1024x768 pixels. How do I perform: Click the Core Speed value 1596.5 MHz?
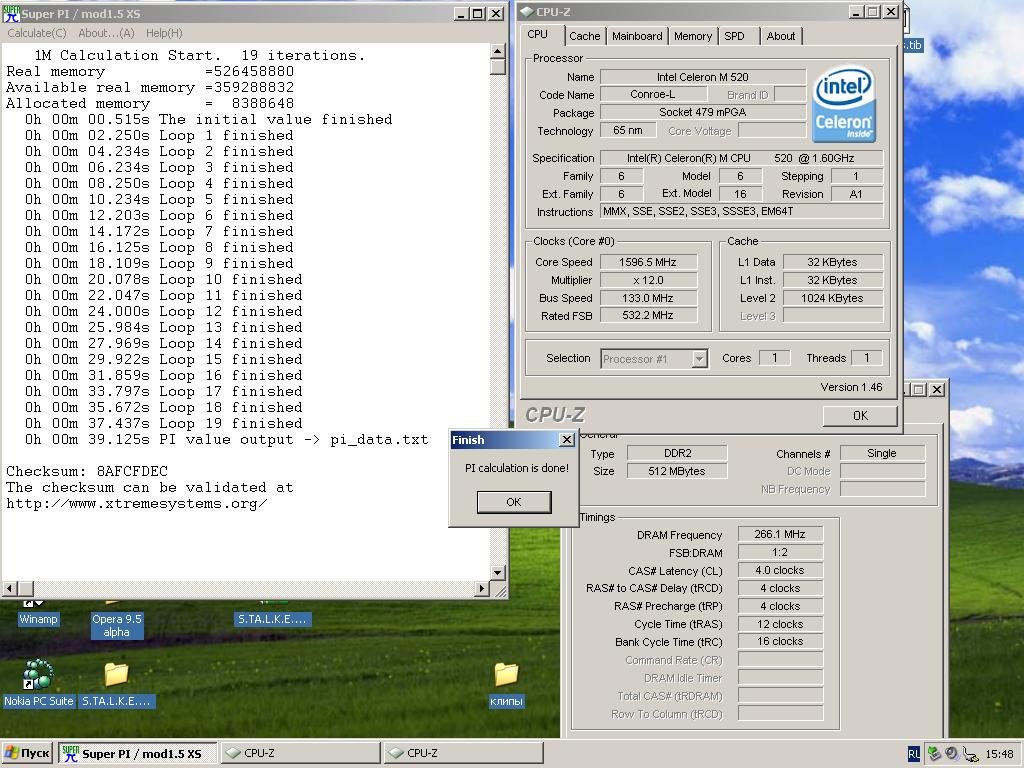pyautogui.click(x=648, y=262)
